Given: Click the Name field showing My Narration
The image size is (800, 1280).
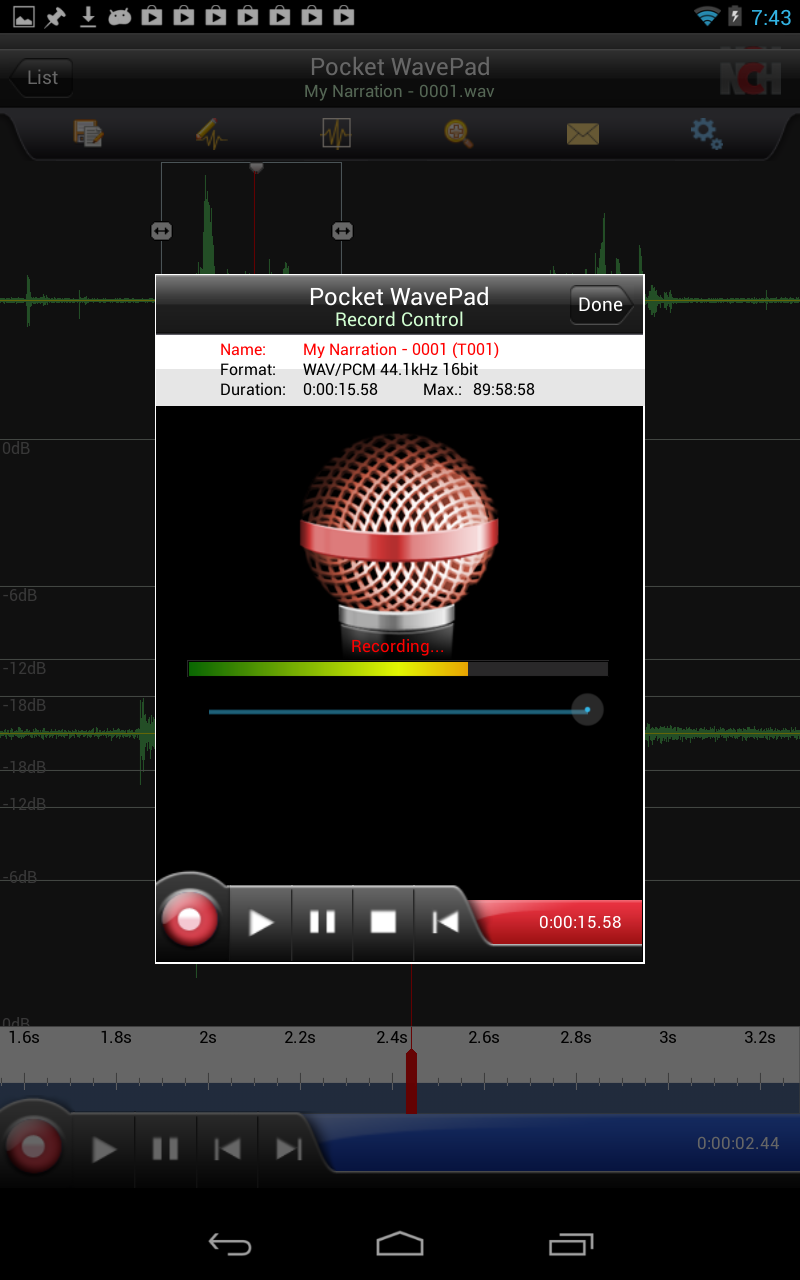Looking at the screenshot, I should point(400,350).
